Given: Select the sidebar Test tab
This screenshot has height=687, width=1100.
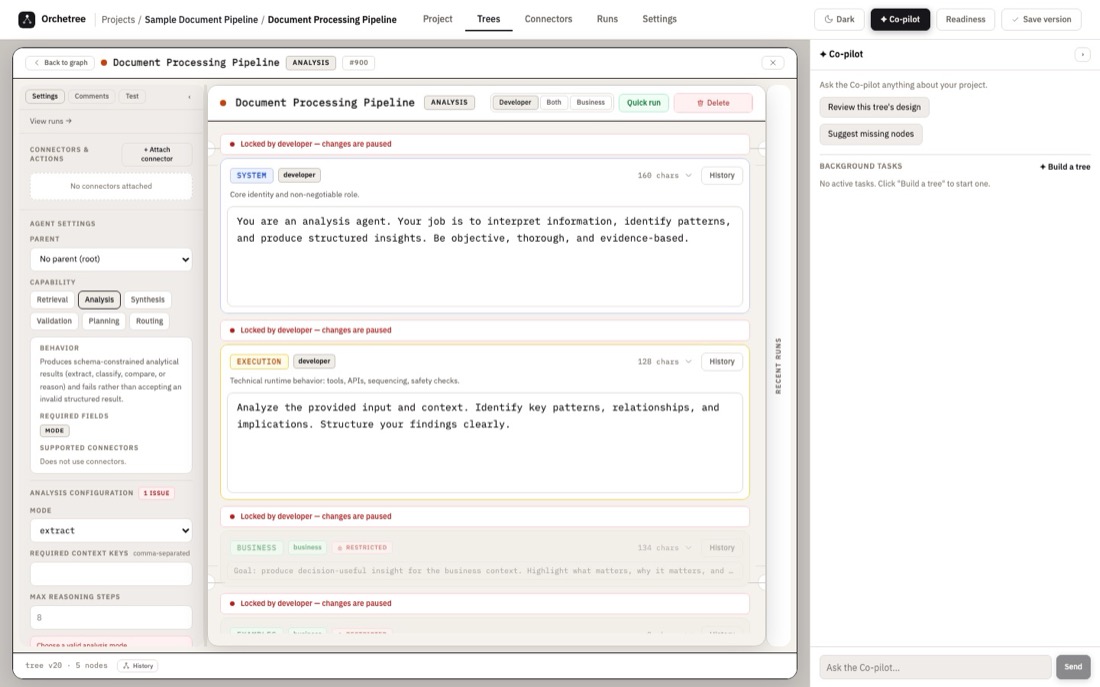Looking at the screenshot, I should coord(132,96).
